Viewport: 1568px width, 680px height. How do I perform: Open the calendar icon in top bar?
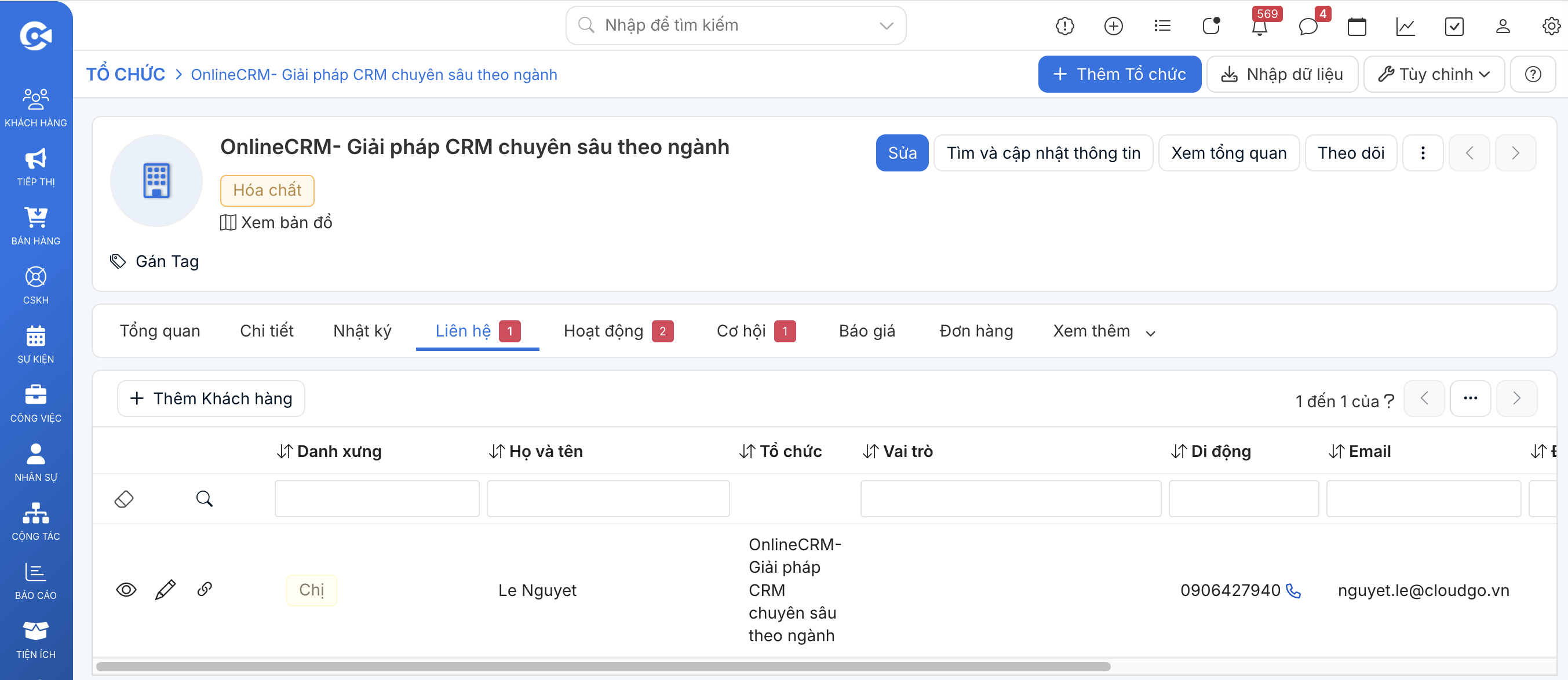[1356, 25]
